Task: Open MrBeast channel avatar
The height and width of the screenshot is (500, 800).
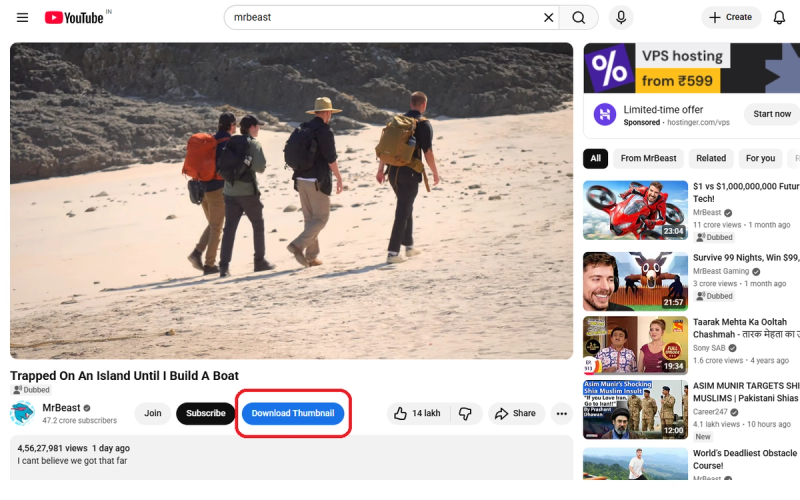Action: pos(22,413)
